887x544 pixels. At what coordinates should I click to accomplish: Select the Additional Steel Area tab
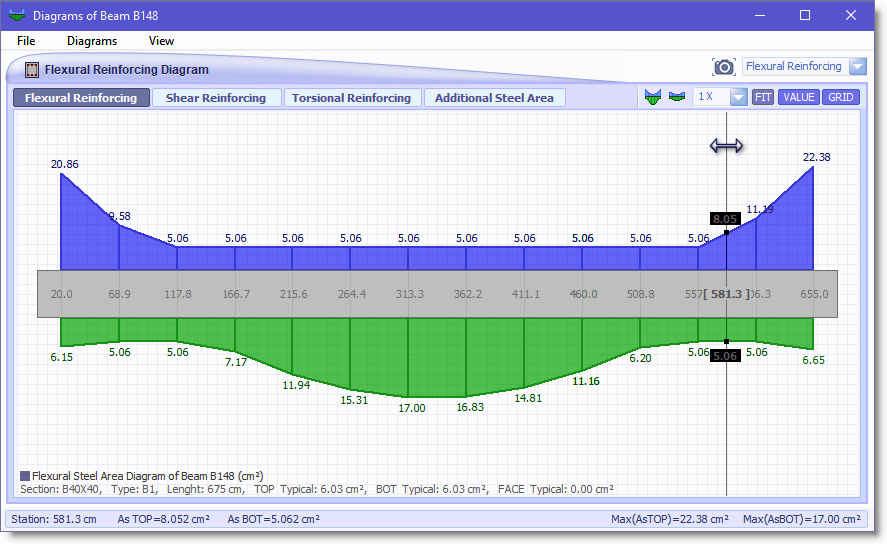(494, 98)
